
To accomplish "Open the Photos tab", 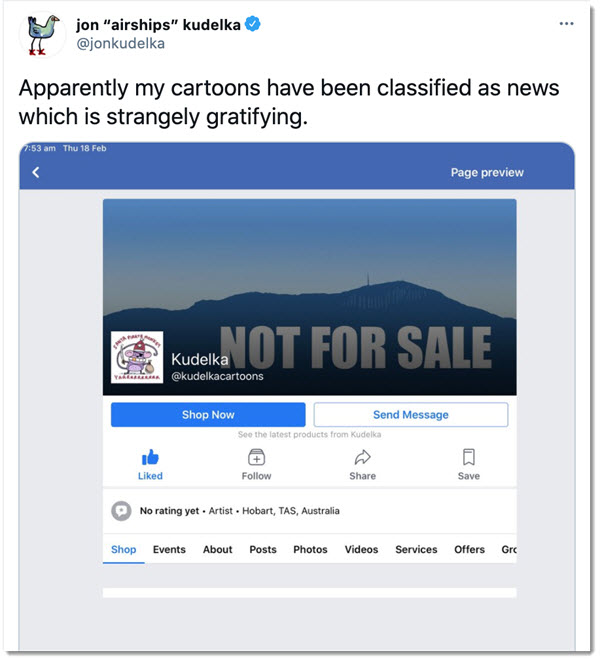I will tap(310, 549).
